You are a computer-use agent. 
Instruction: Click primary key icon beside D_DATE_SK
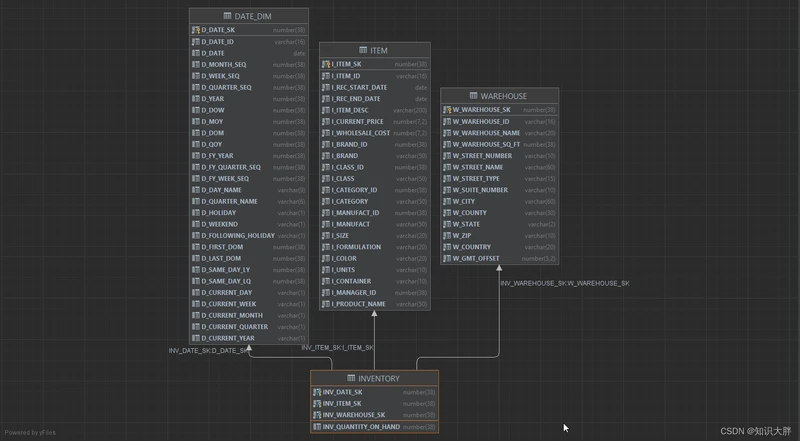click(x=196, y=30)
